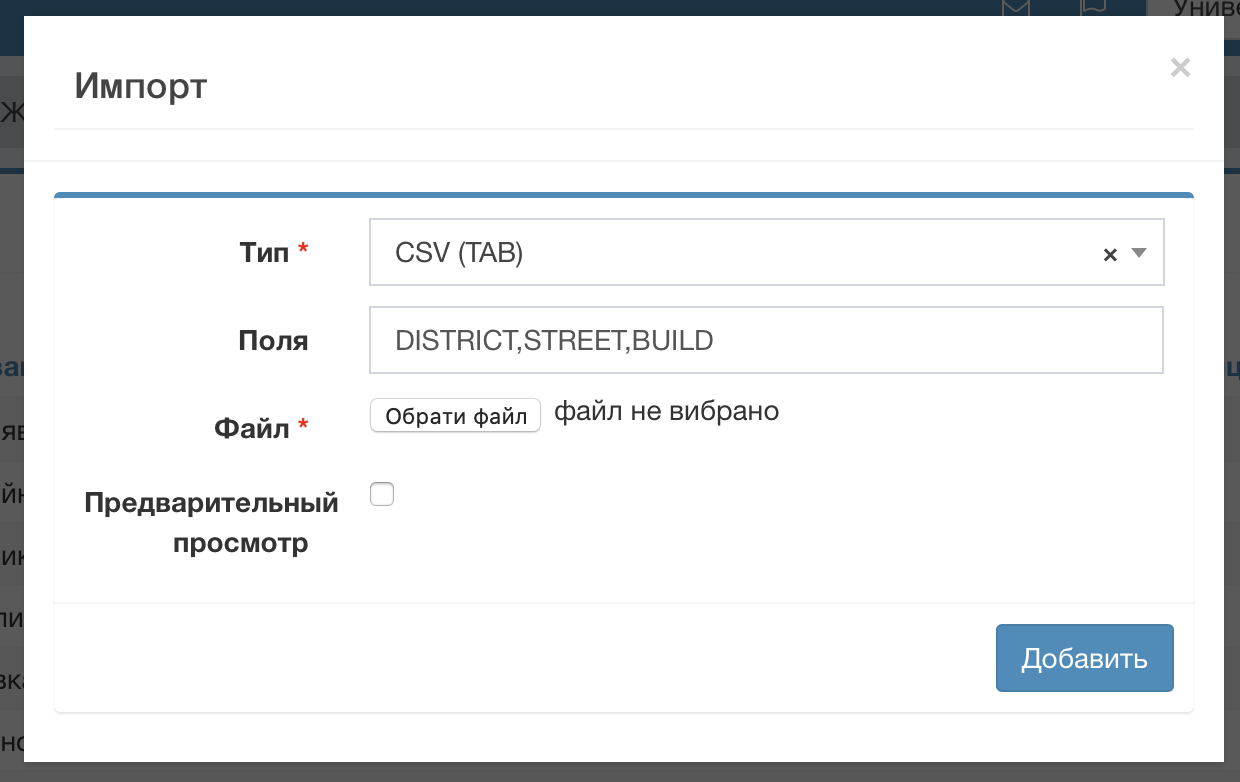Viewport: 1240px width, 782px height.
Task: Click the red asterisk next to Тип
Action: 303,251
